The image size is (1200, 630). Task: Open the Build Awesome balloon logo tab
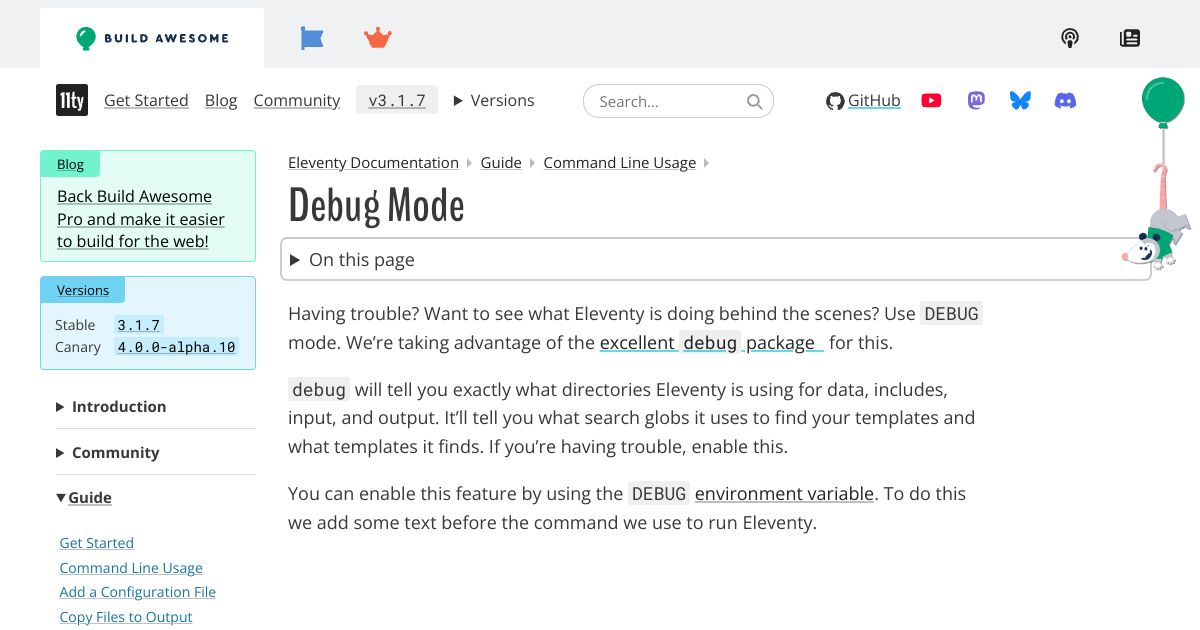click(152, 38)
